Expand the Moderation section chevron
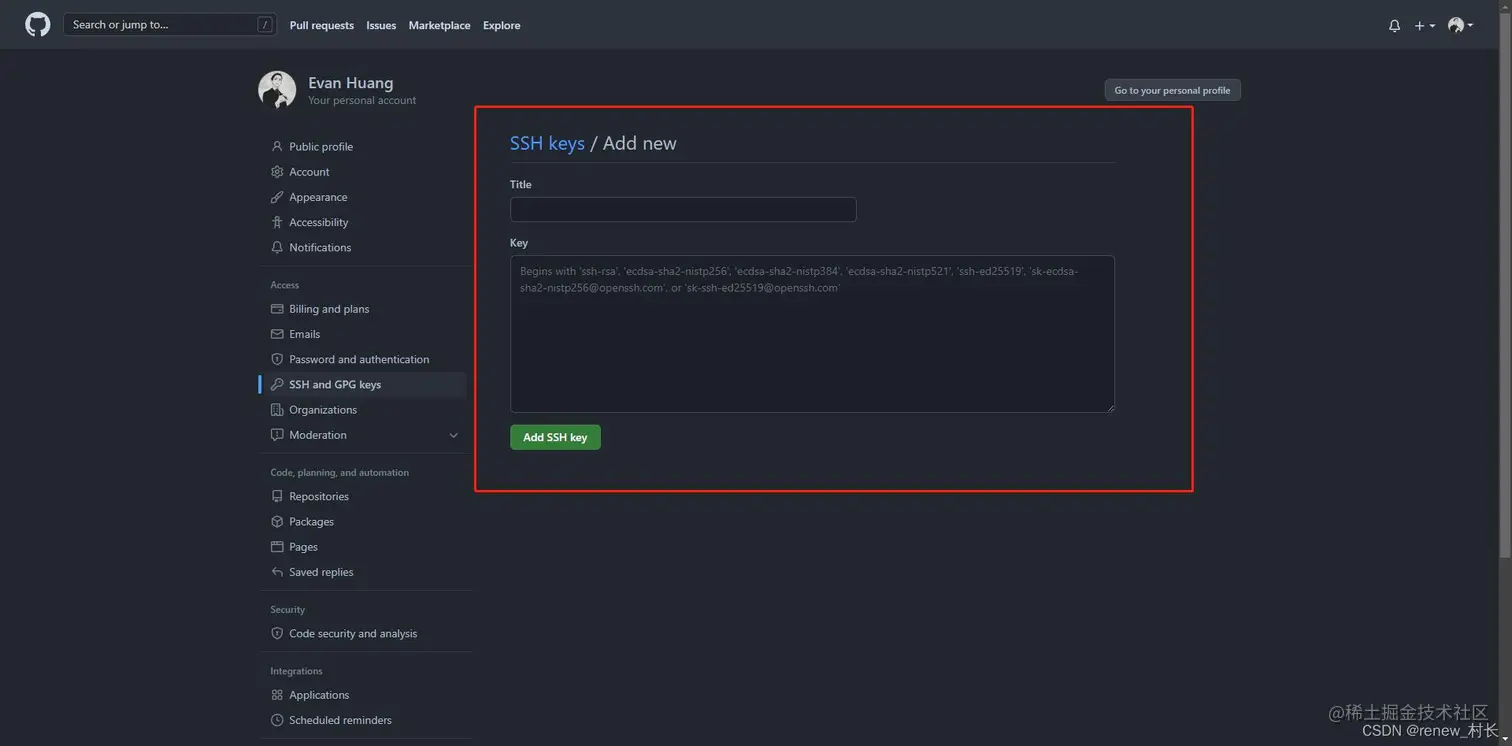This screenshot has width=1512, height=746. click(453, 435)
